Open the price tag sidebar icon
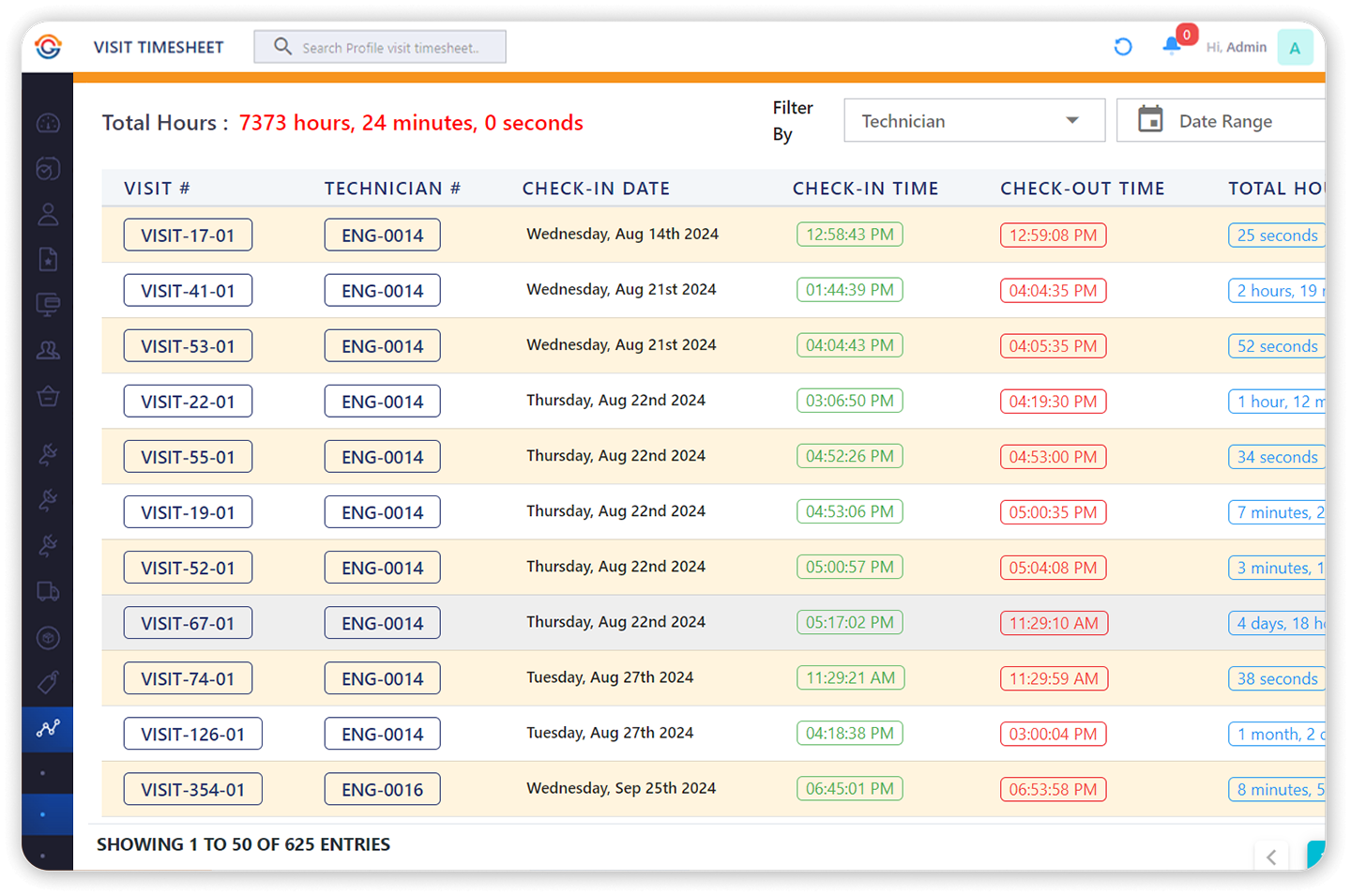 pos(48,682)
